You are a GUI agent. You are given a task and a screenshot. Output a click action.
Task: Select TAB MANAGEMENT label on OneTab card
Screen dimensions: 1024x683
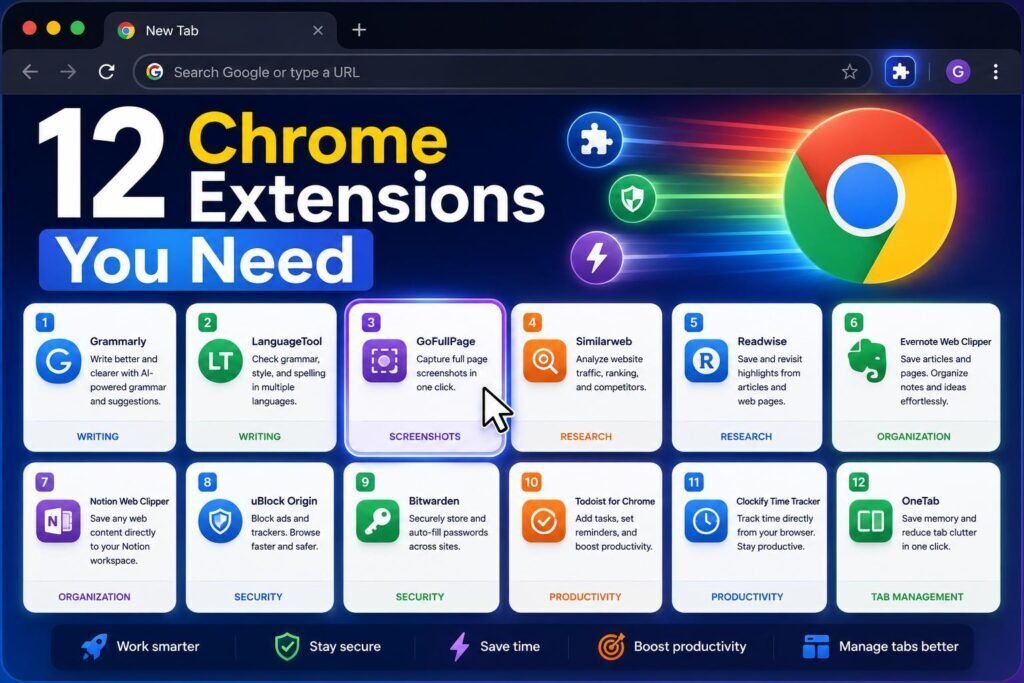click(917, 597)
